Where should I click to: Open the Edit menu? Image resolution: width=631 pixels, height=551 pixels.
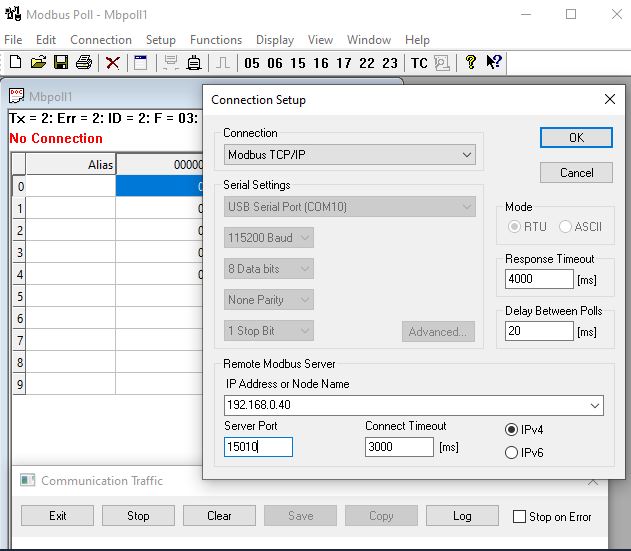coord(46,40)
